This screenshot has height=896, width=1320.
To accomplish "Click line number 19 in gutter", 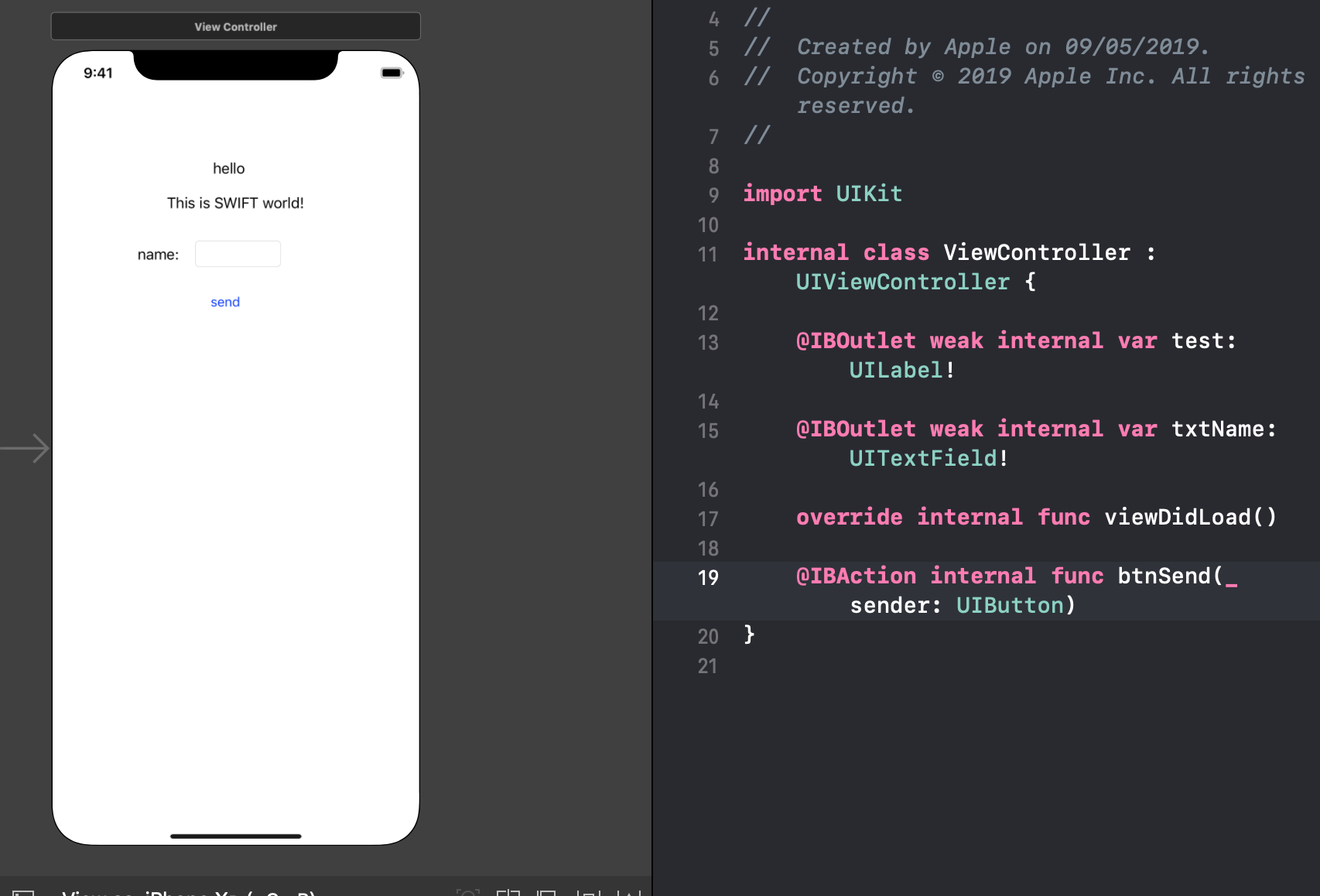I will point(708,577).
